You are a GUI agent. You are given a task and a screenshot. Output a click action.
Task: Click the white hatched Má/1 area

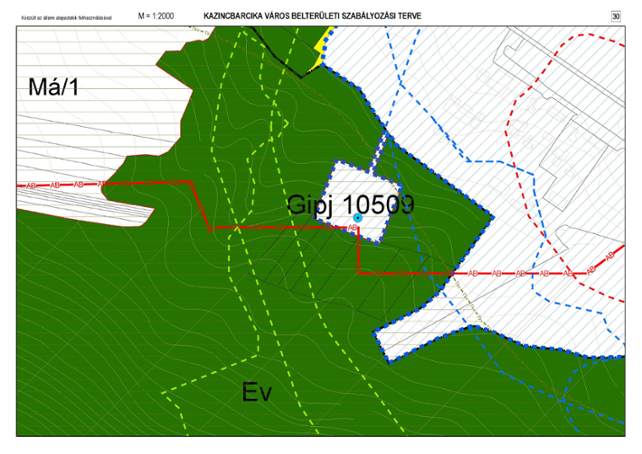90,135
